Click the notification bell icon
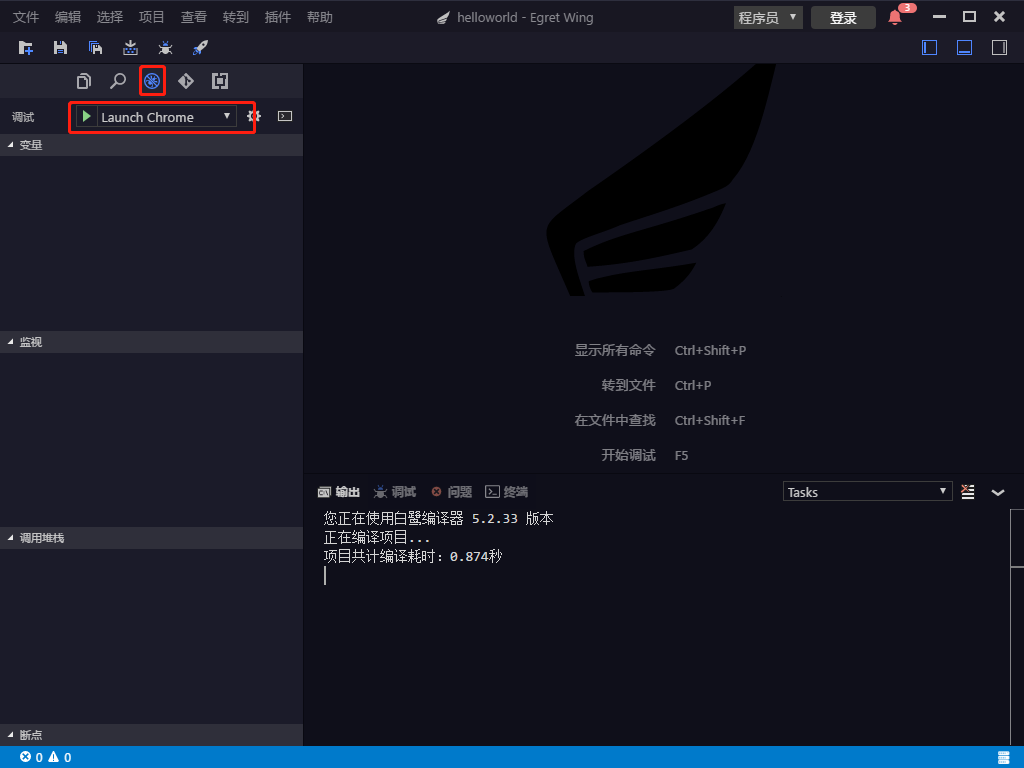The image size is (1024, 768). (x=895, y=18)
